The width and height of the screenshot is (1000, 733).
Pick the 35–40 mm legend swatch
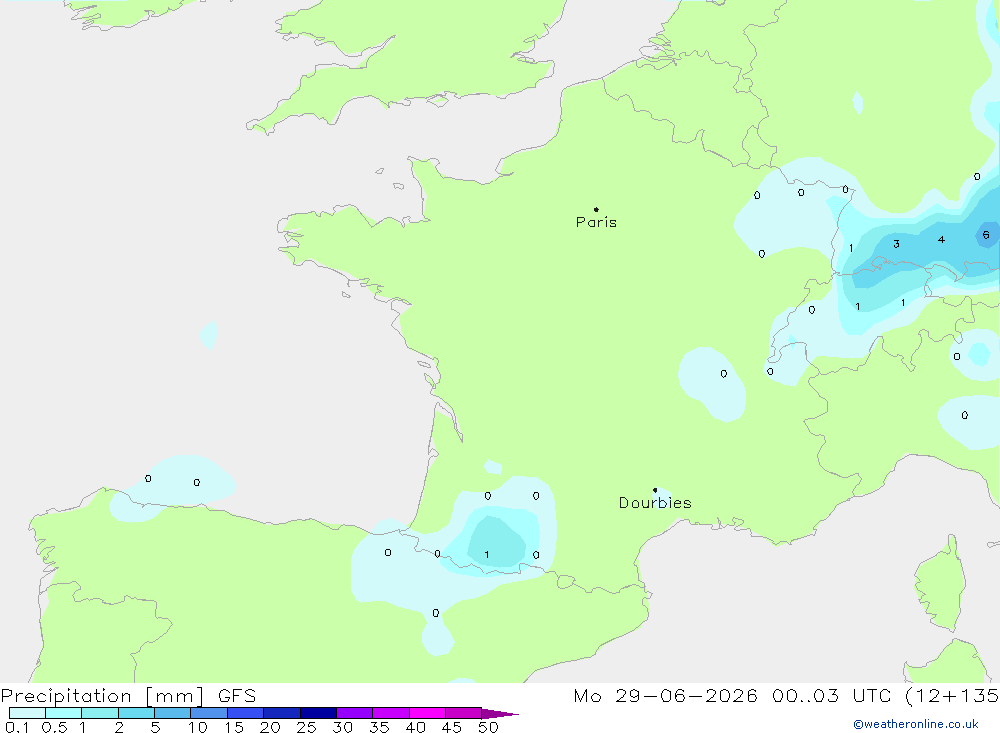pyautogui.click(x=391, y=713)
